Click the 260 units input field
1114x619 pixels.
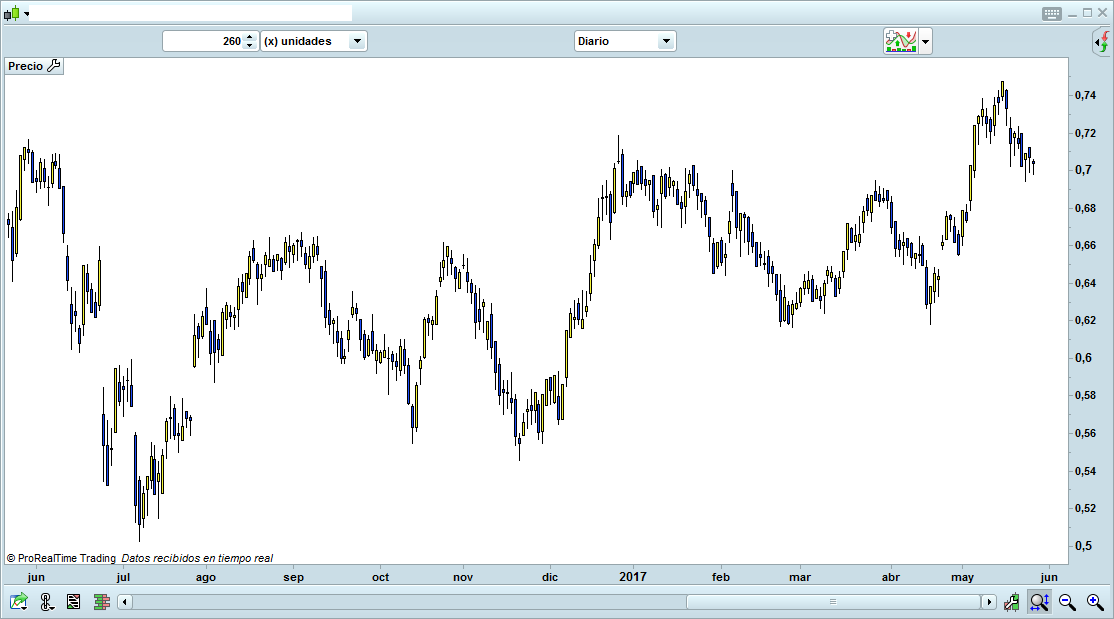click(203, 41)
